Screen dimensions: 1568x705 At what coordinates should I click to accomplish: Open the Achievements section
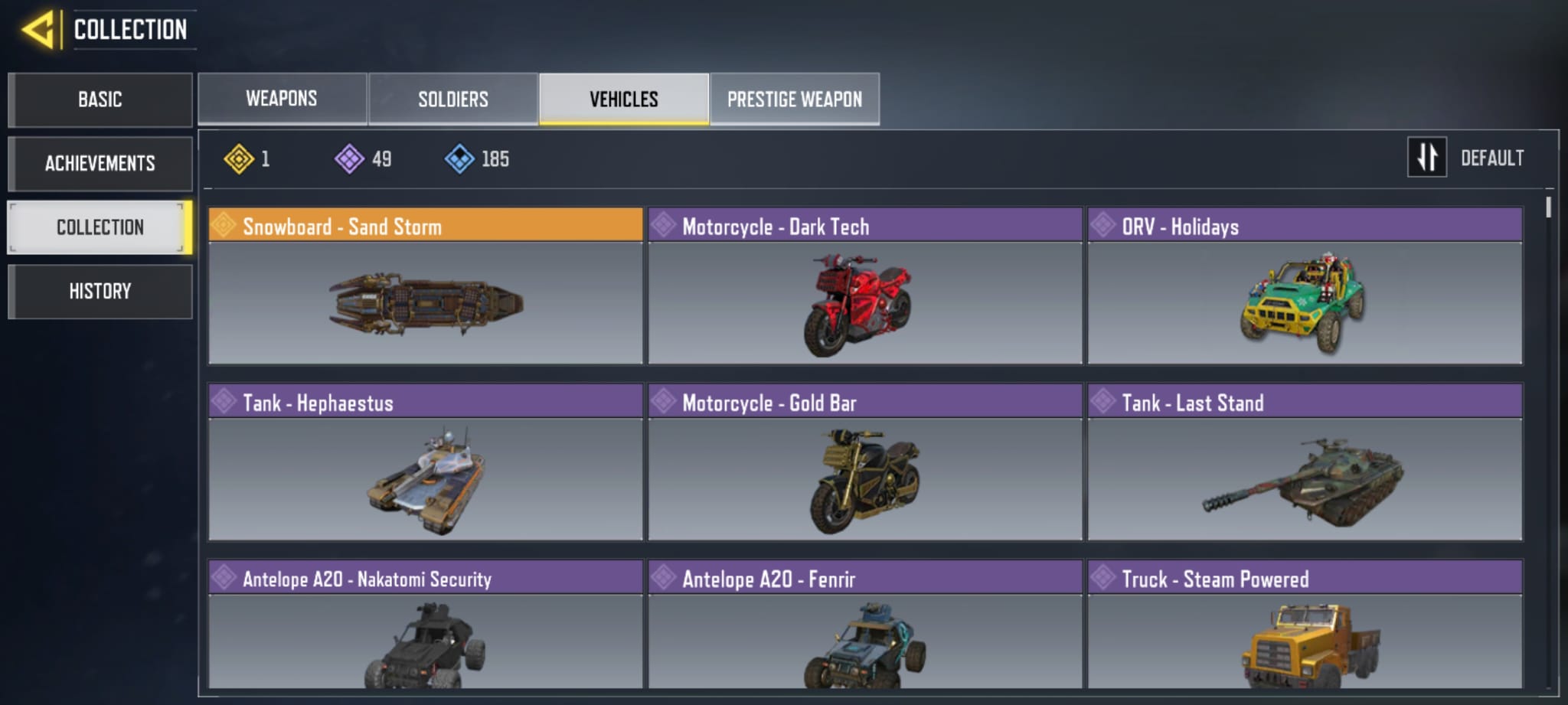coord(100,163)
